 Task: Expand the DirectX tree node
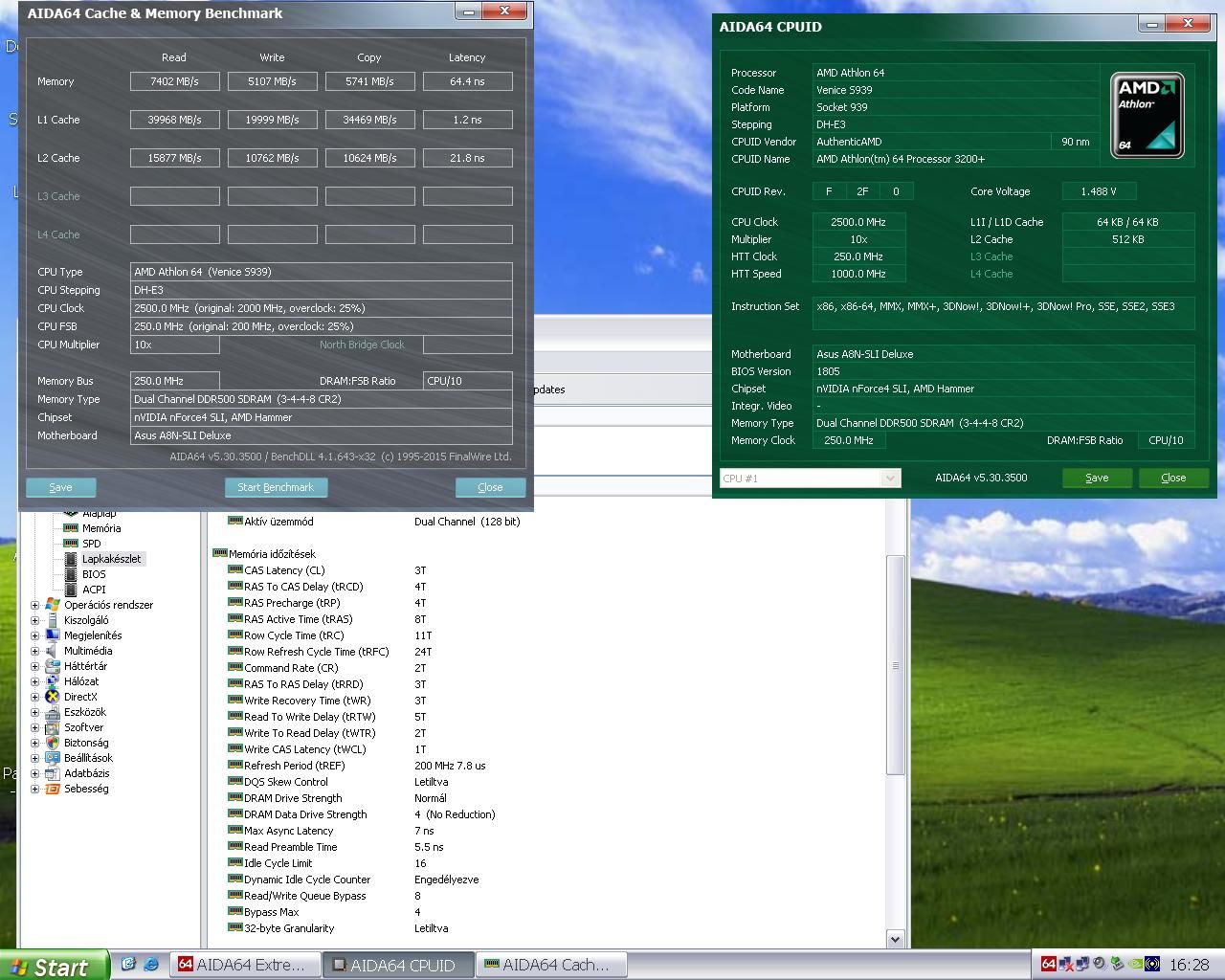point(35,697)
